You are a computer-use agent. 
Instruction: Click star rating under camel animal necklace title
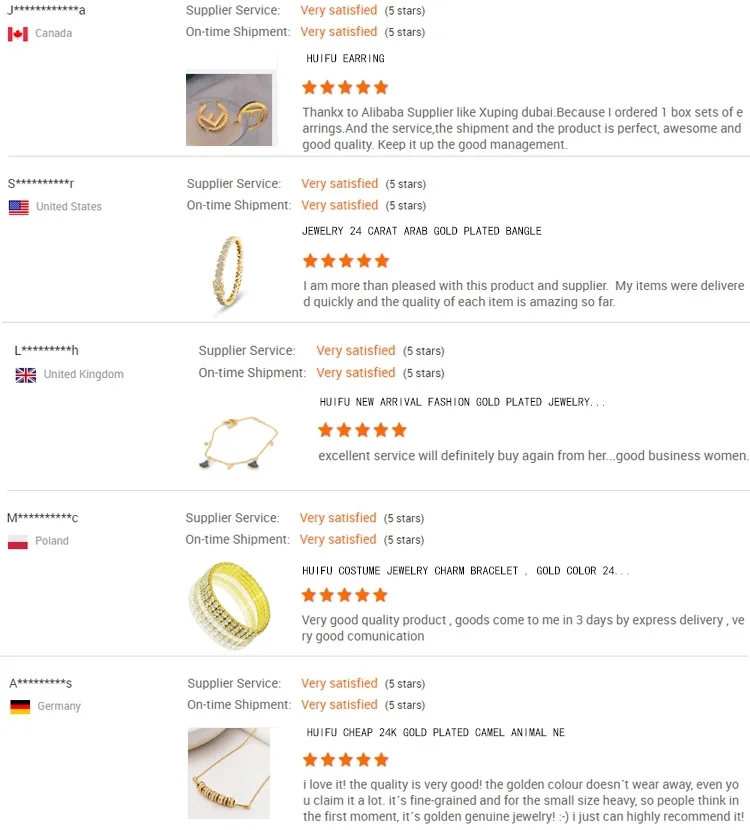345,760
